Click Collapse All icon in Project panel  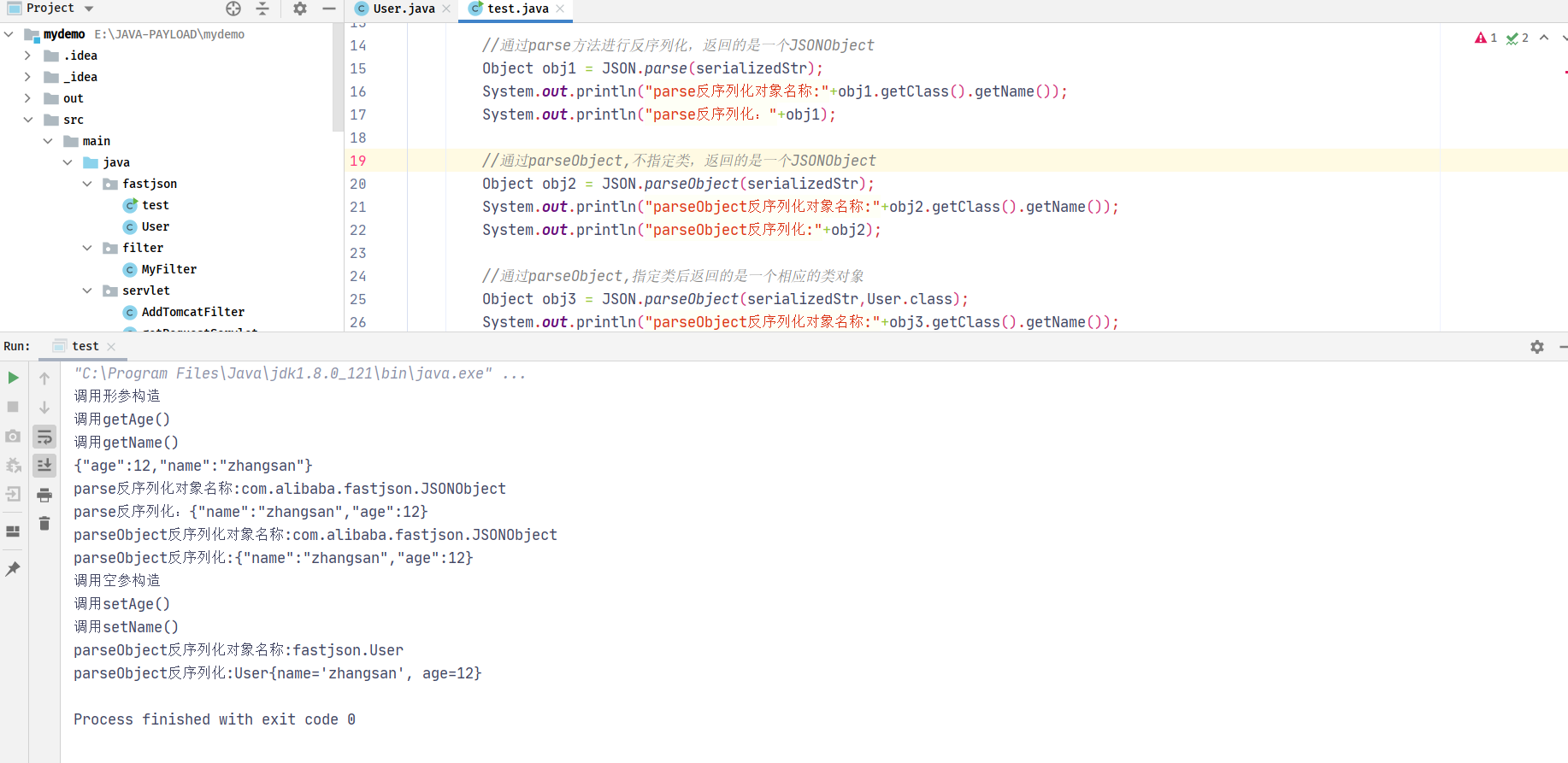click(x=262, y=9)
